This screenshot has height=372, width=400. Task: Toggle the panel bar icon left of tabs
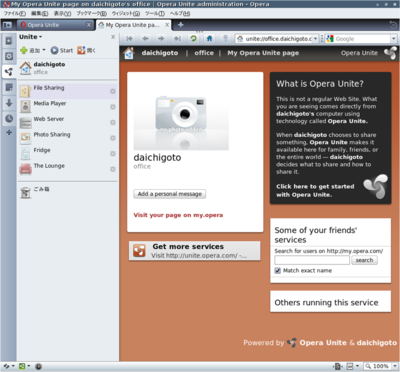[7, 25]
